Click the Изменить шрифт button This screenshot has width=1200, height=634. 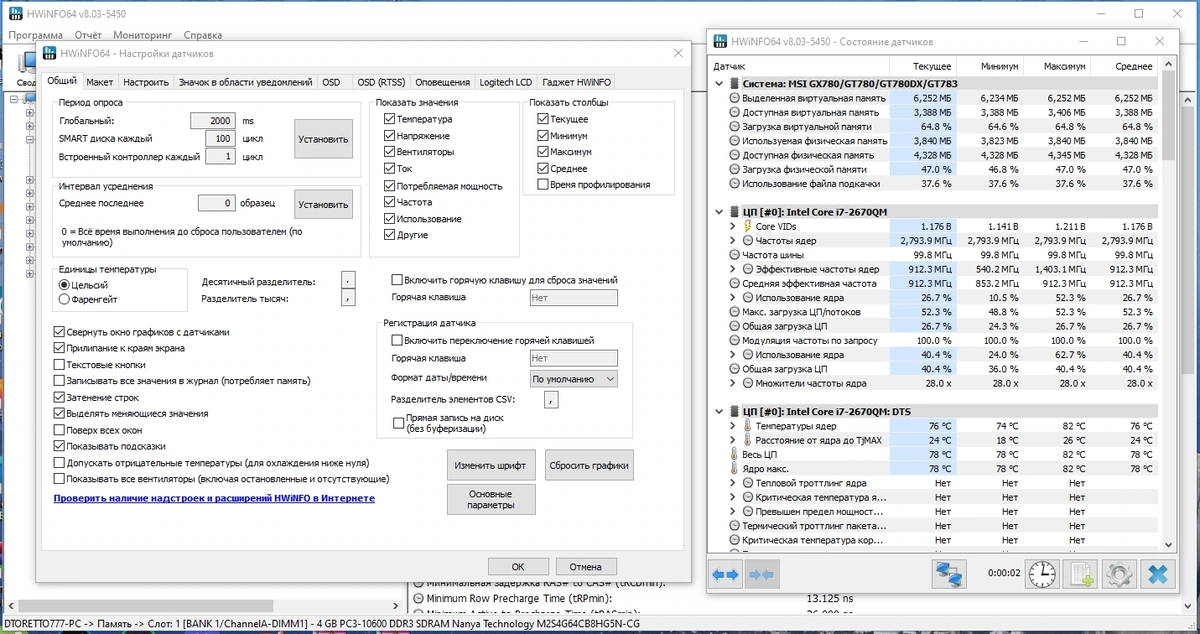point(490,465)
